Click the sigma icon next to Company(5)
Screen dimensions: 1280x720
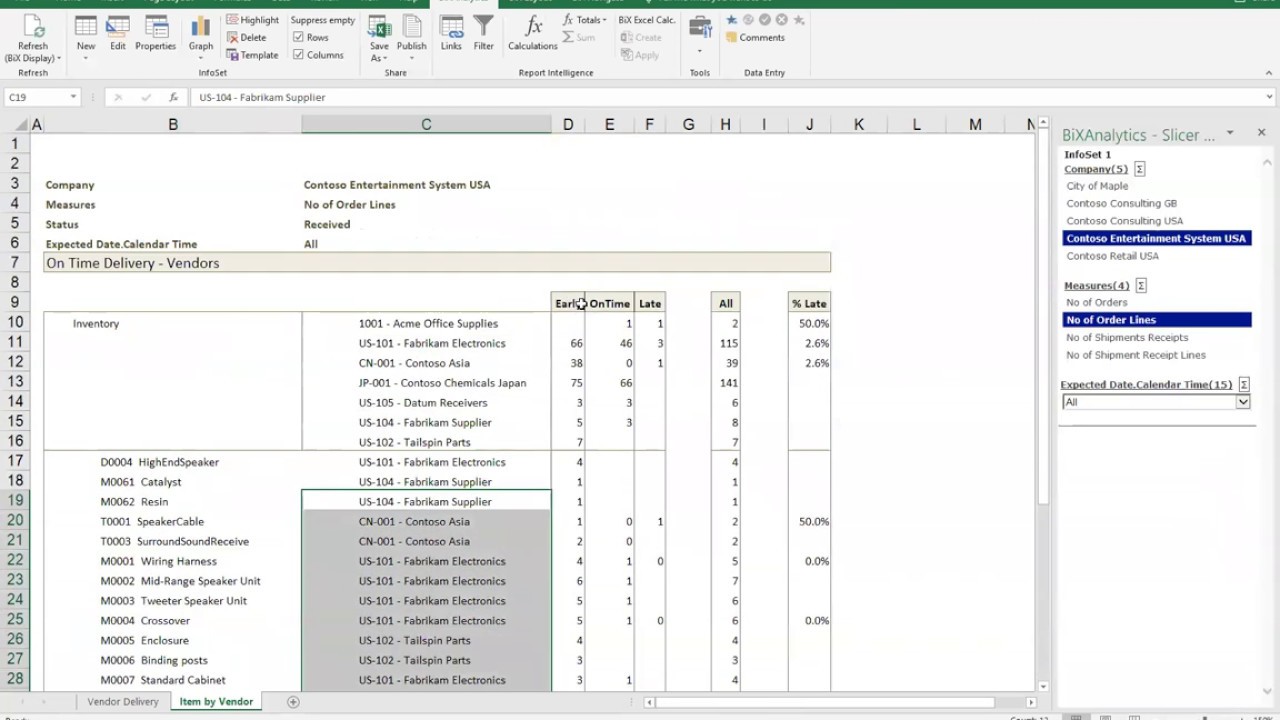point(1140,169)
